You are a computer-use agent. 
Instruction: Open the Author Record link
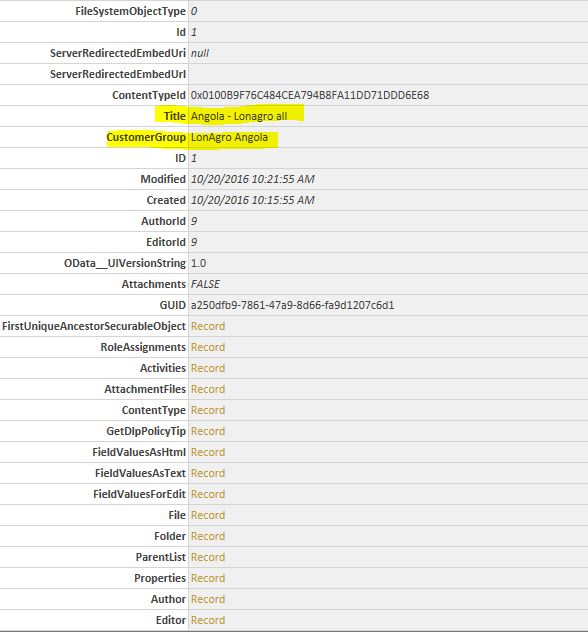208,599
